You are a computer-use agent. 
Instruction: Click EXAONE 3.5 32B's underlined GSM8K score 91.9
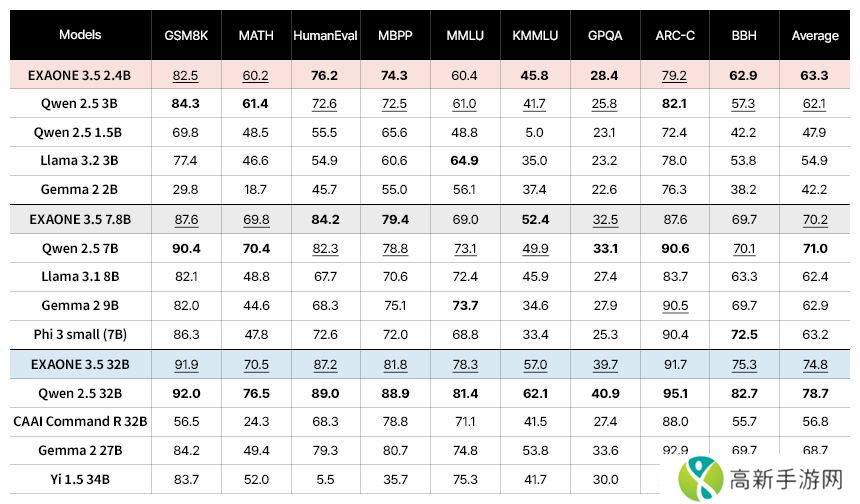click(185, 364)
